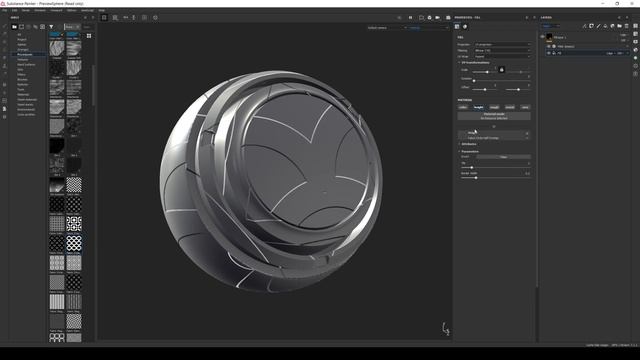Switch Assets thumbnails to grid view icon

89,36
